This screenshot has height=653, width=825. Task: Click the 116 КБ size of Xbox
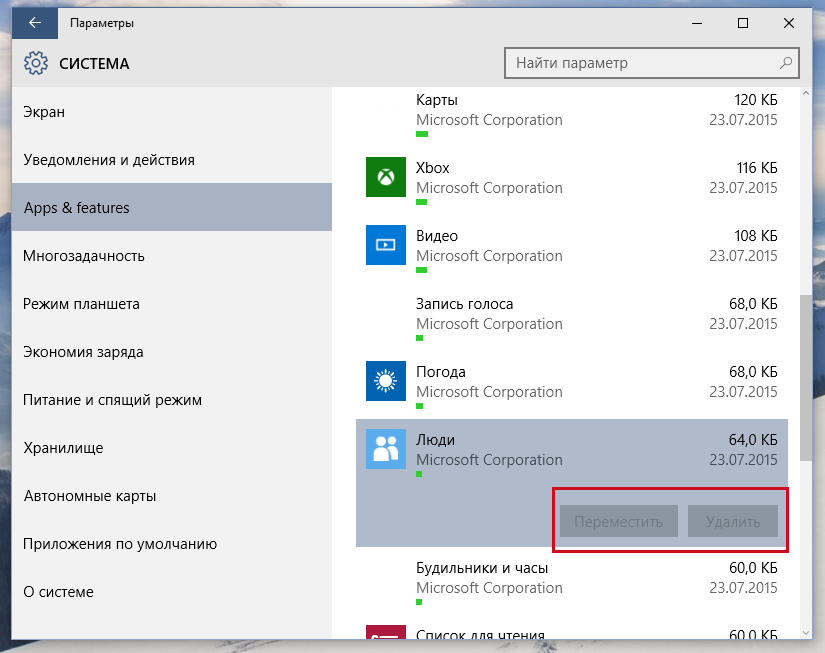757,168
